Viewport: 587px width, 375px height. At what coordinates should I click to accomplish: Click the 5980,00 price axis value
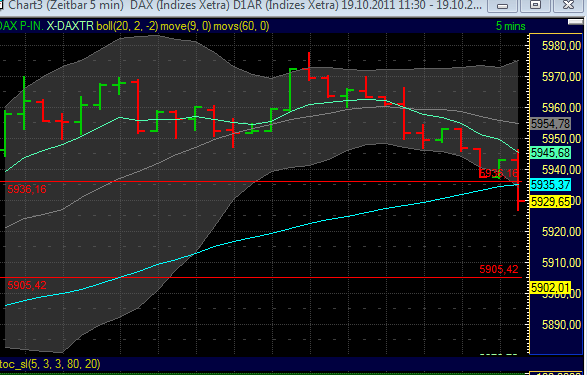click(x=561, y=46)
